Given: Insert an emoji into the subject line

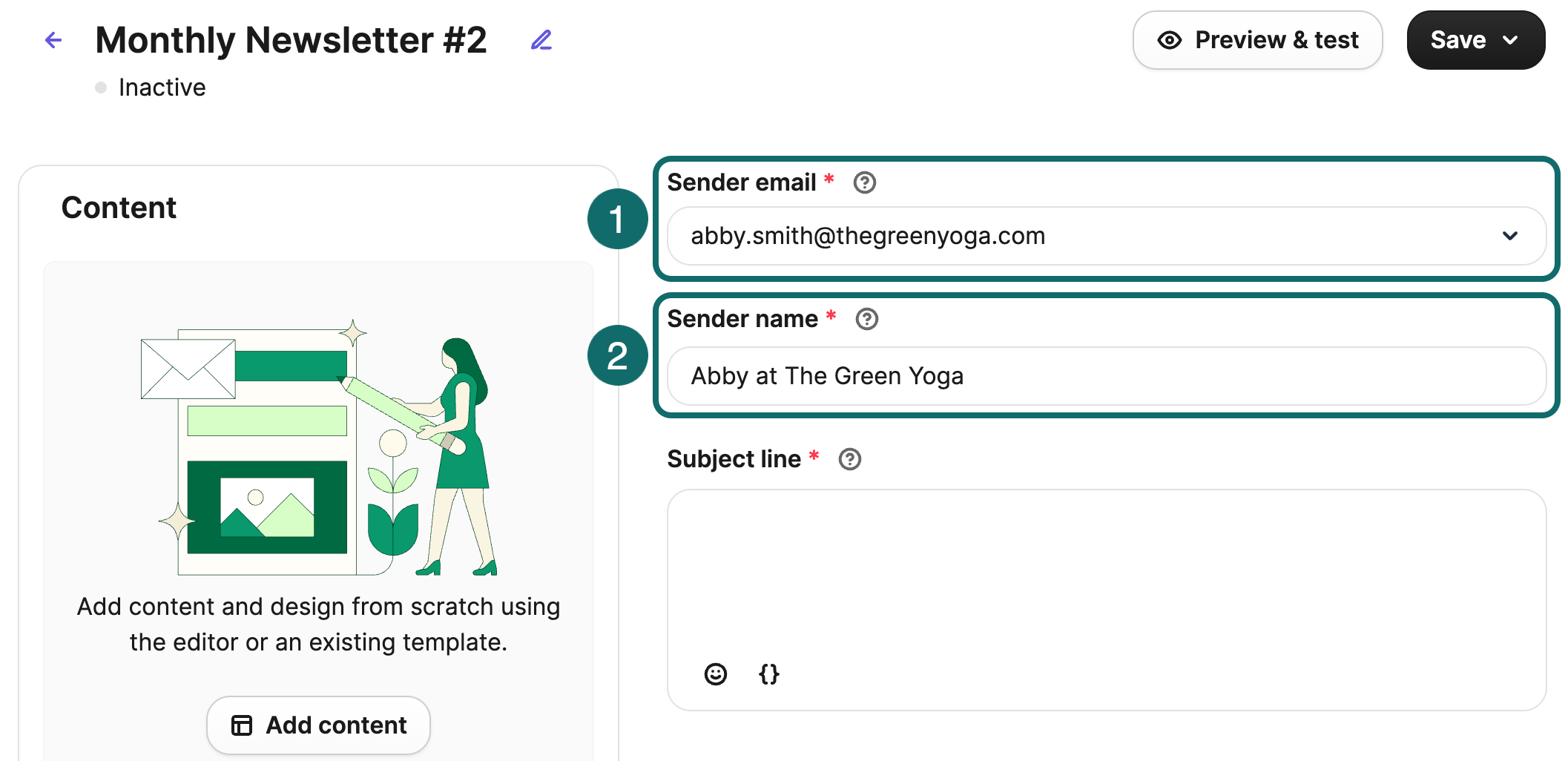Looking at the screenshot, I should click(x=714, y=674).
